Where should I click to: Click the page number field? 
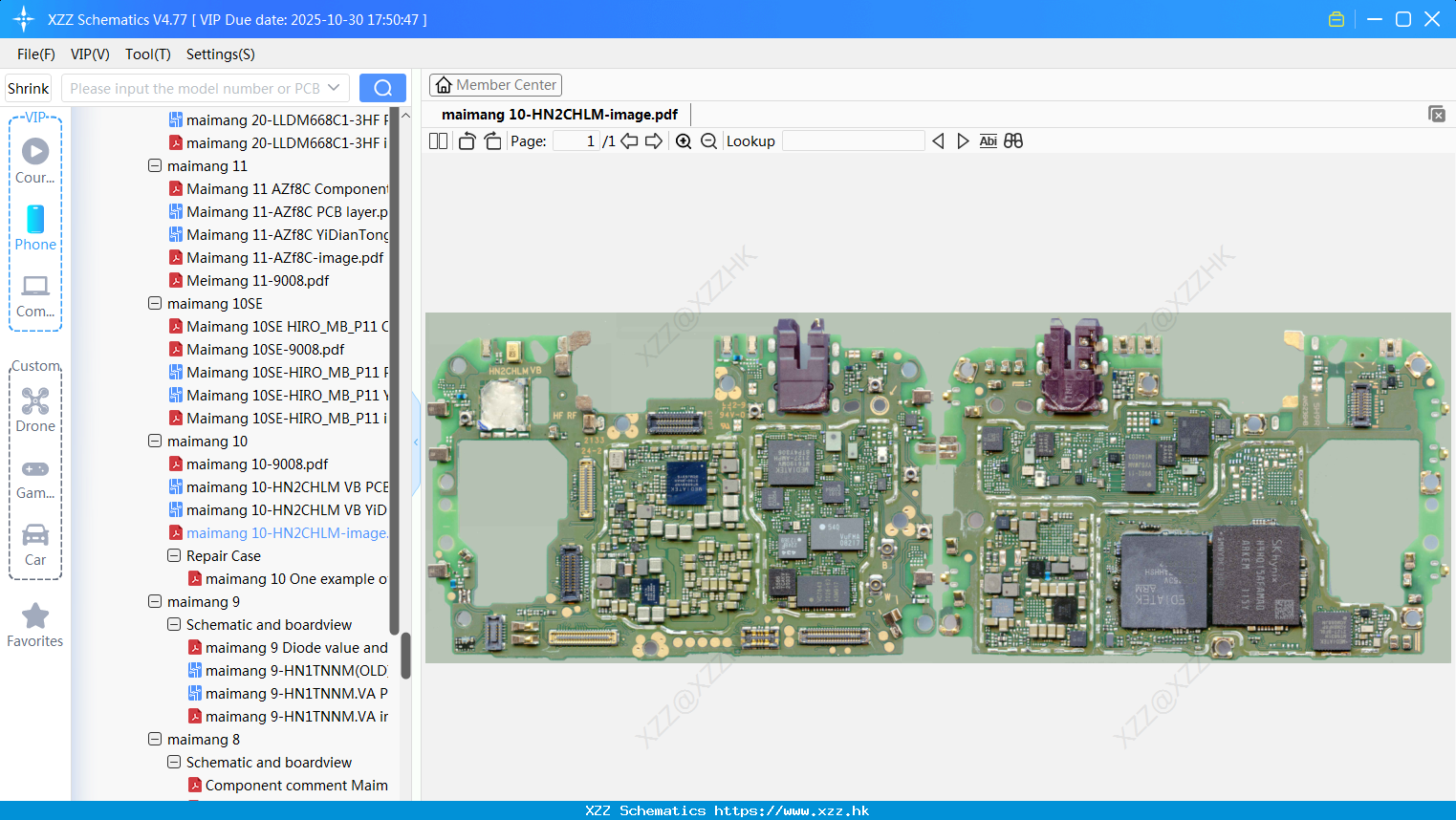pos(576,141)
